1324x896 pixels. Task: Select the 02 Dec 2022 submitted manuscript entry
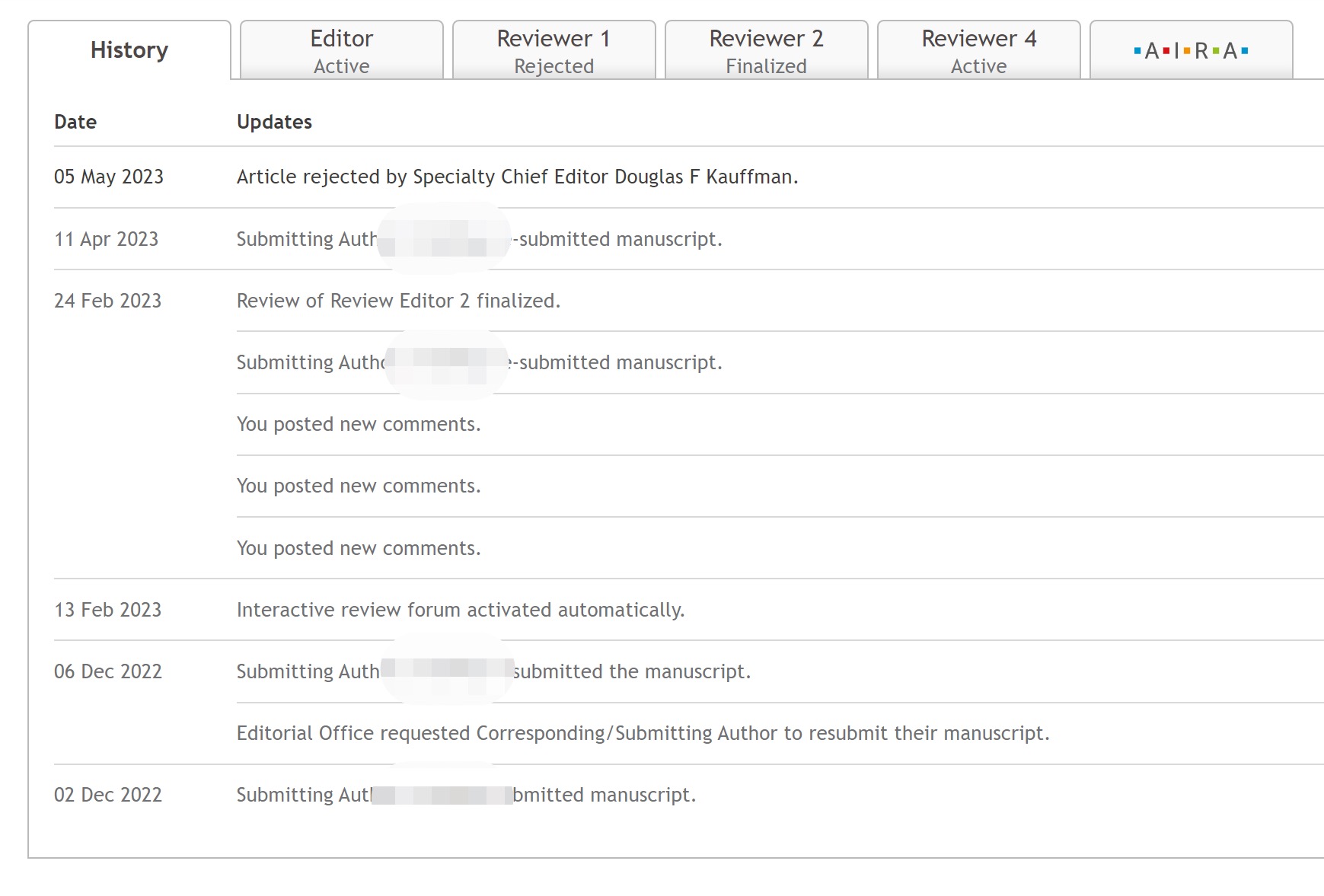click(x=466, y=795)
